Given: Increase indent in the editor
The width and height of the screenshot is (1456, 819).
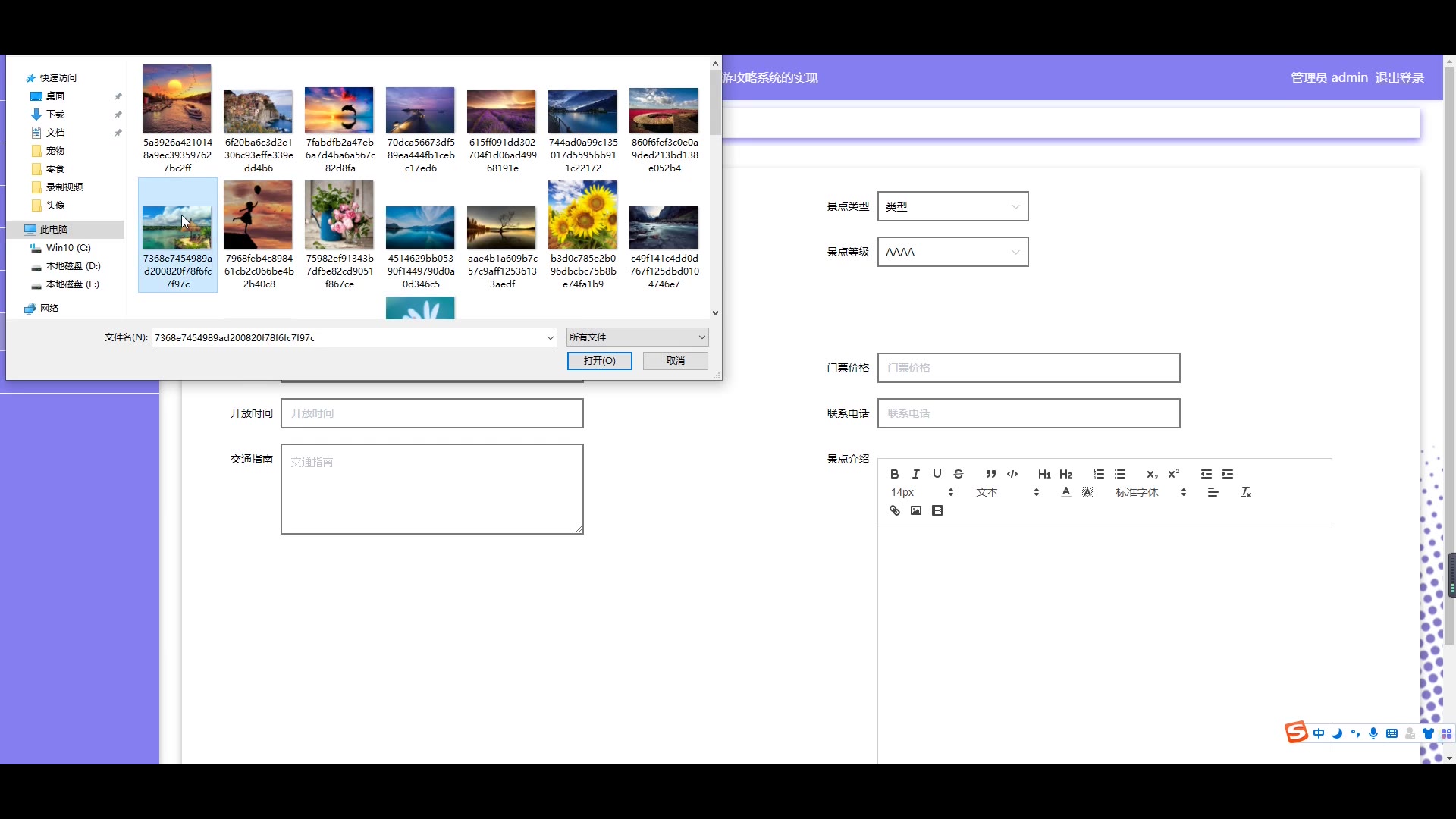Looking at the screenshot, I should tap(1227, 474).
